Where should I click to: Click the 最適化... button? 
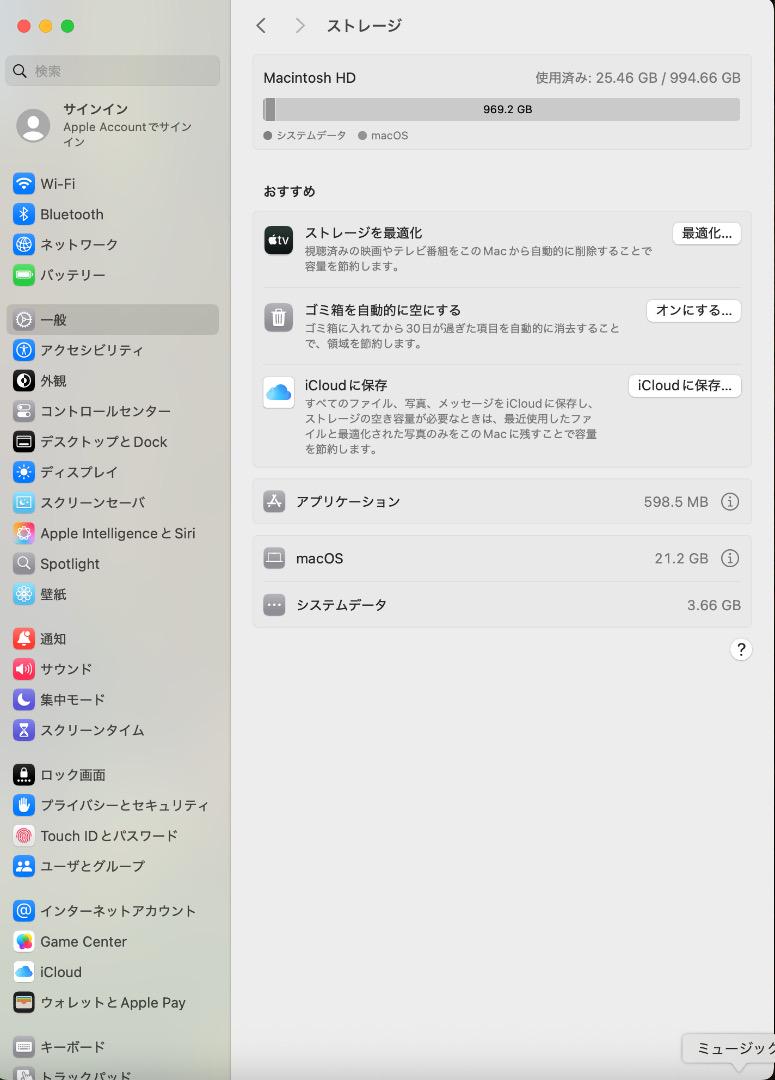coord(707,233)
